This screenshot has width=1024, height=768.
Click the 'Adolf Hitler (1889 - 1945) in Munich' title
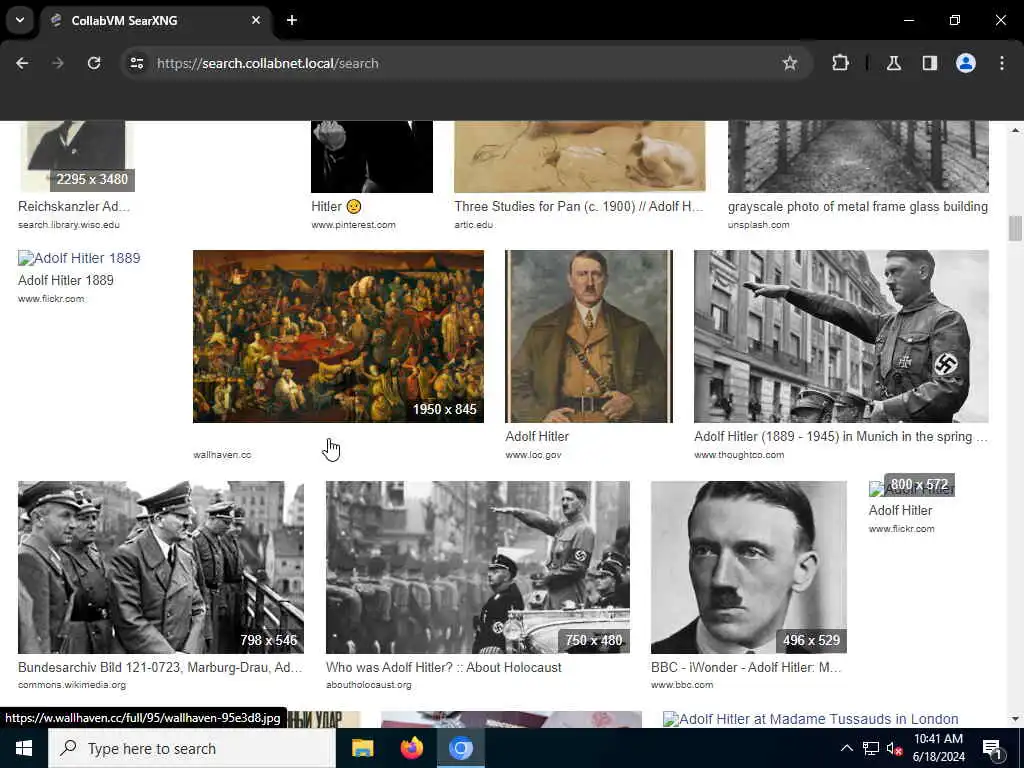[x=840, y=436]
